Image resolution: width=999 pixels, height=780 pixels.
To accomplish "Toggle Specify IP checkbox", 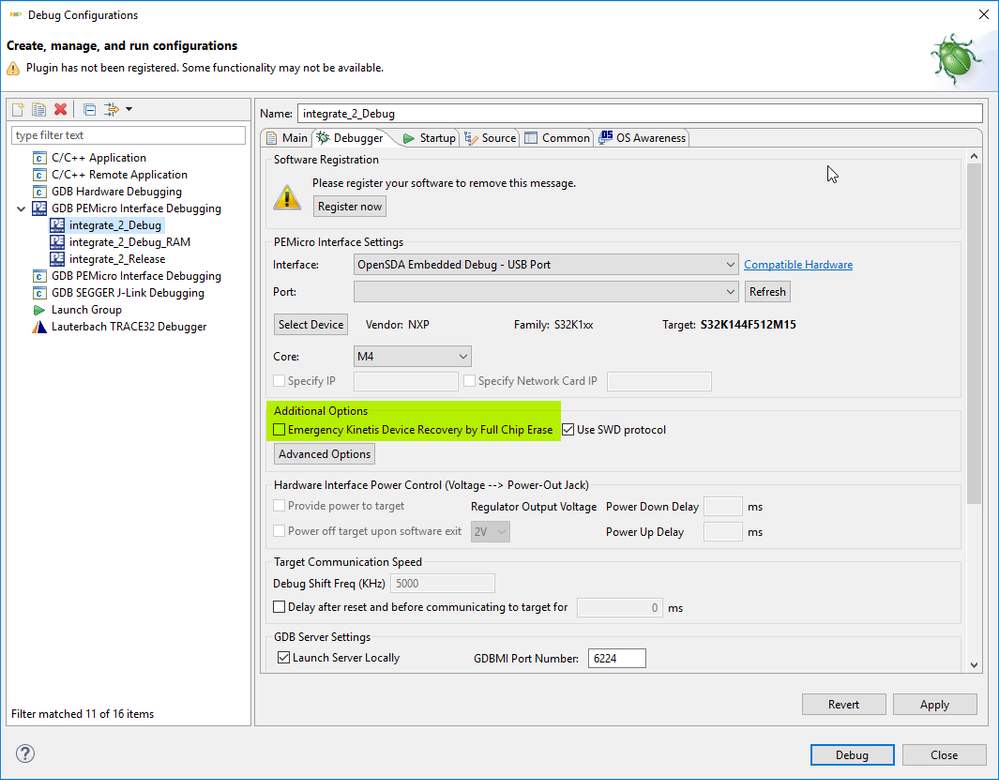I will (x=279, y=380).
